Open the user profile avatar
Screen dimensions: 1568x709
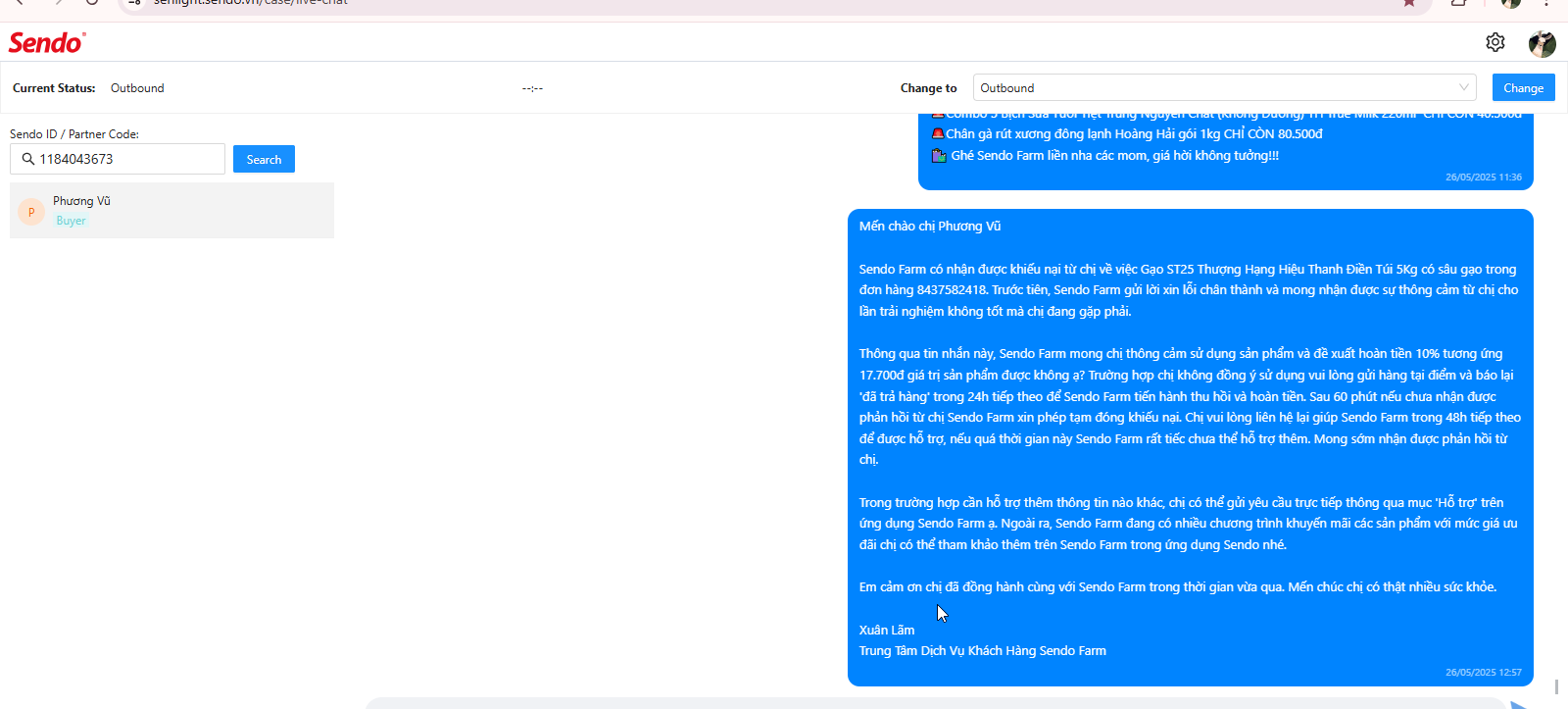(x=1543, y=43)
